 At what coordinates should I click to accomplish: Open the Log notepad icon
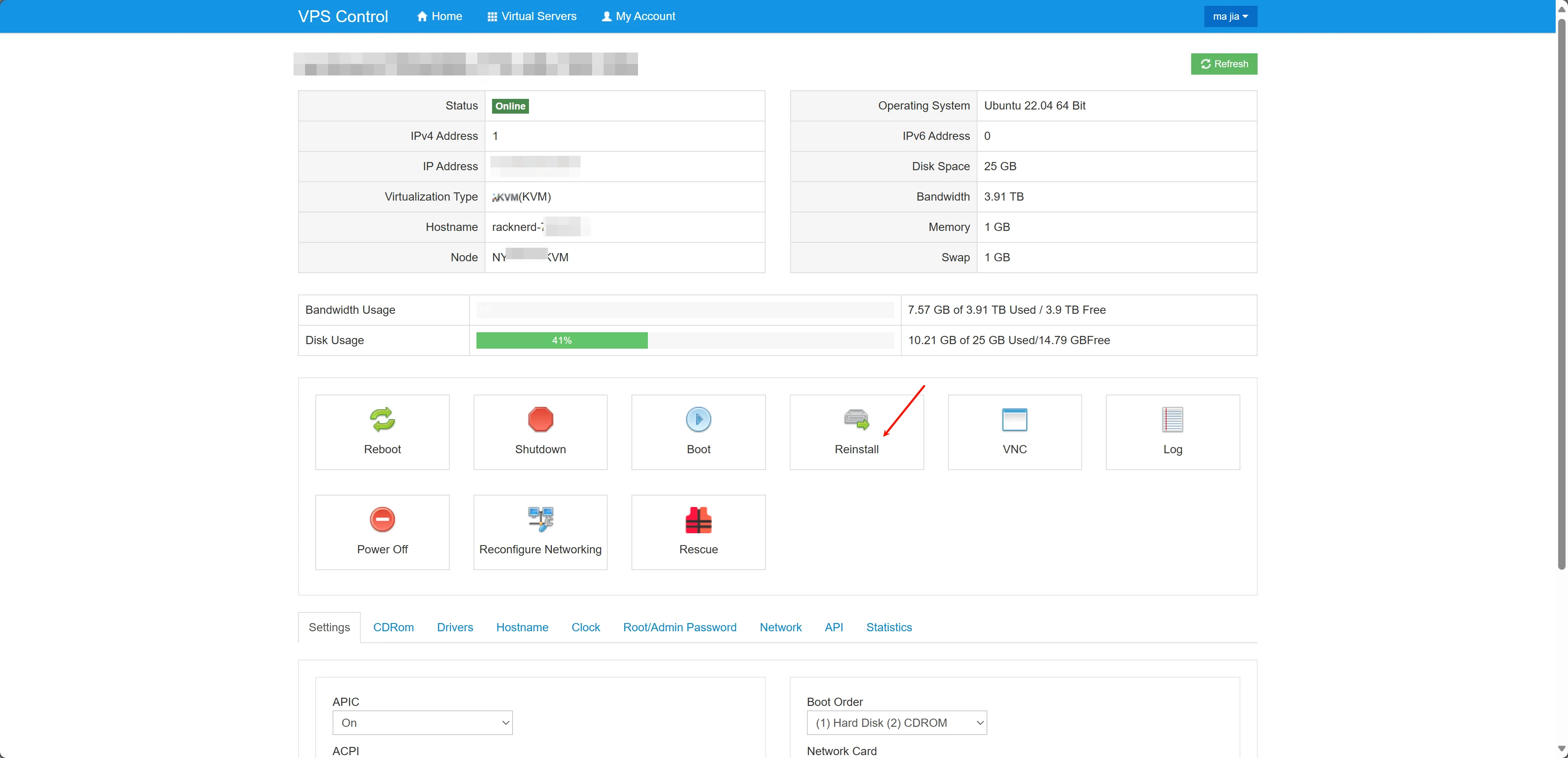(x=1172, y=420)
